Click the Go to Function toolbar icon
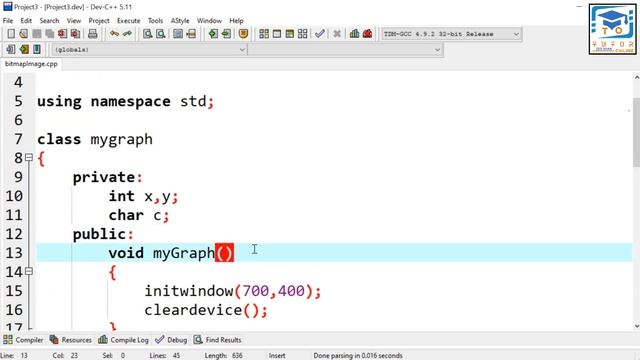 178,34
